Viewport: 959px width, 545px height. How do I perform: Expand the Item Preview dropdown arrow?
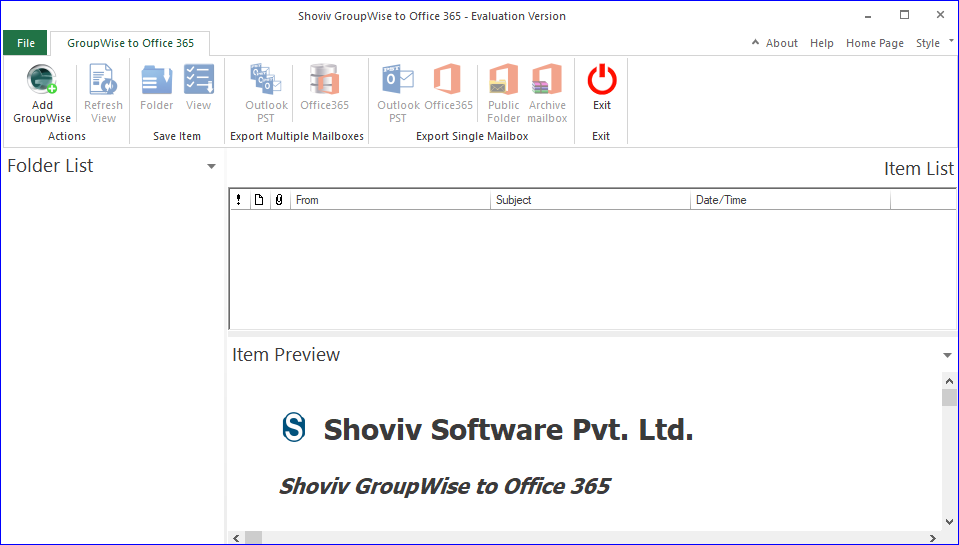pos(947,355)
